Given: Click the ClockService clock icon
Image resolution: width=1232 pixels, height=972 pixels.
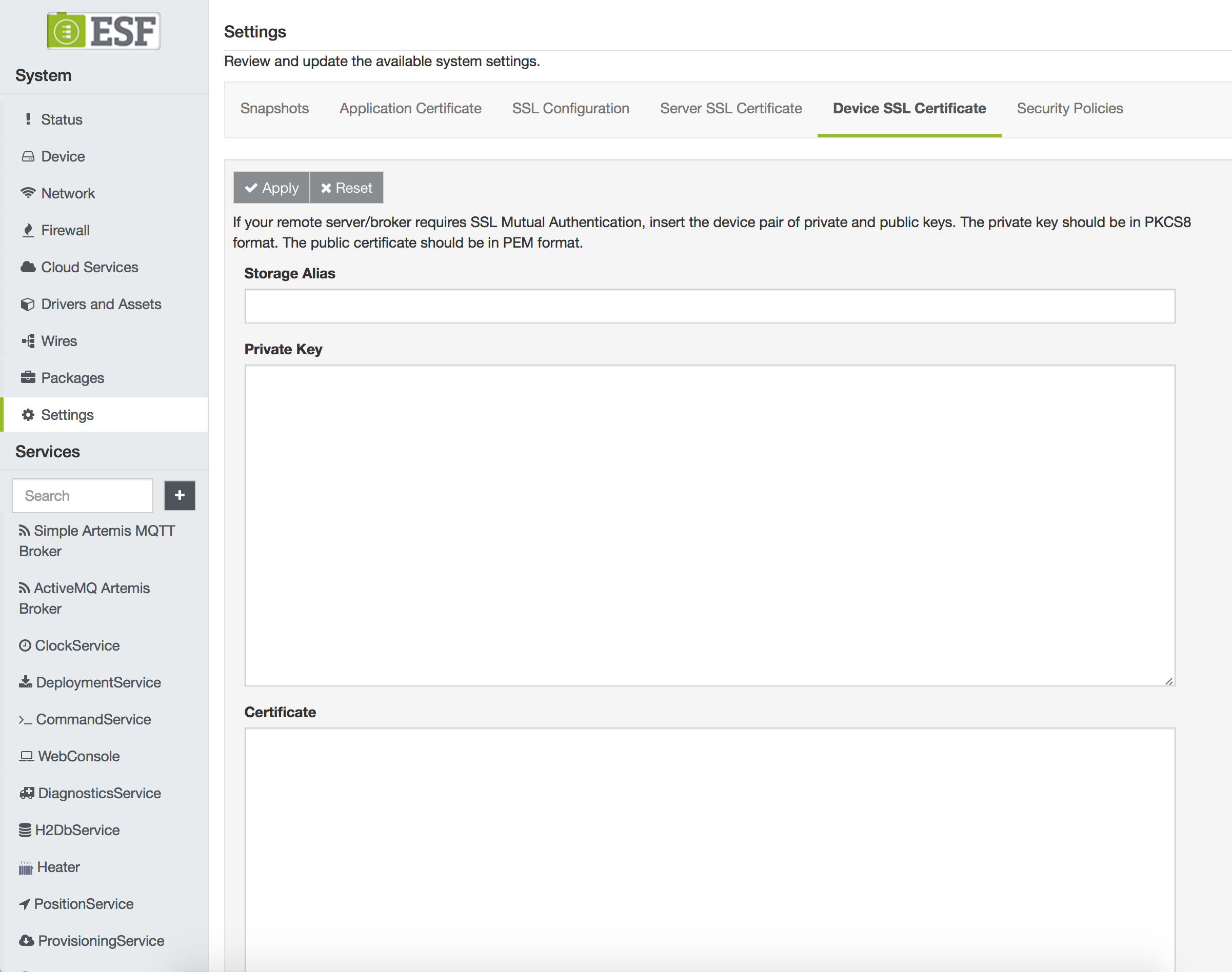Looking at the screenshot, I should tap(25, 645).
